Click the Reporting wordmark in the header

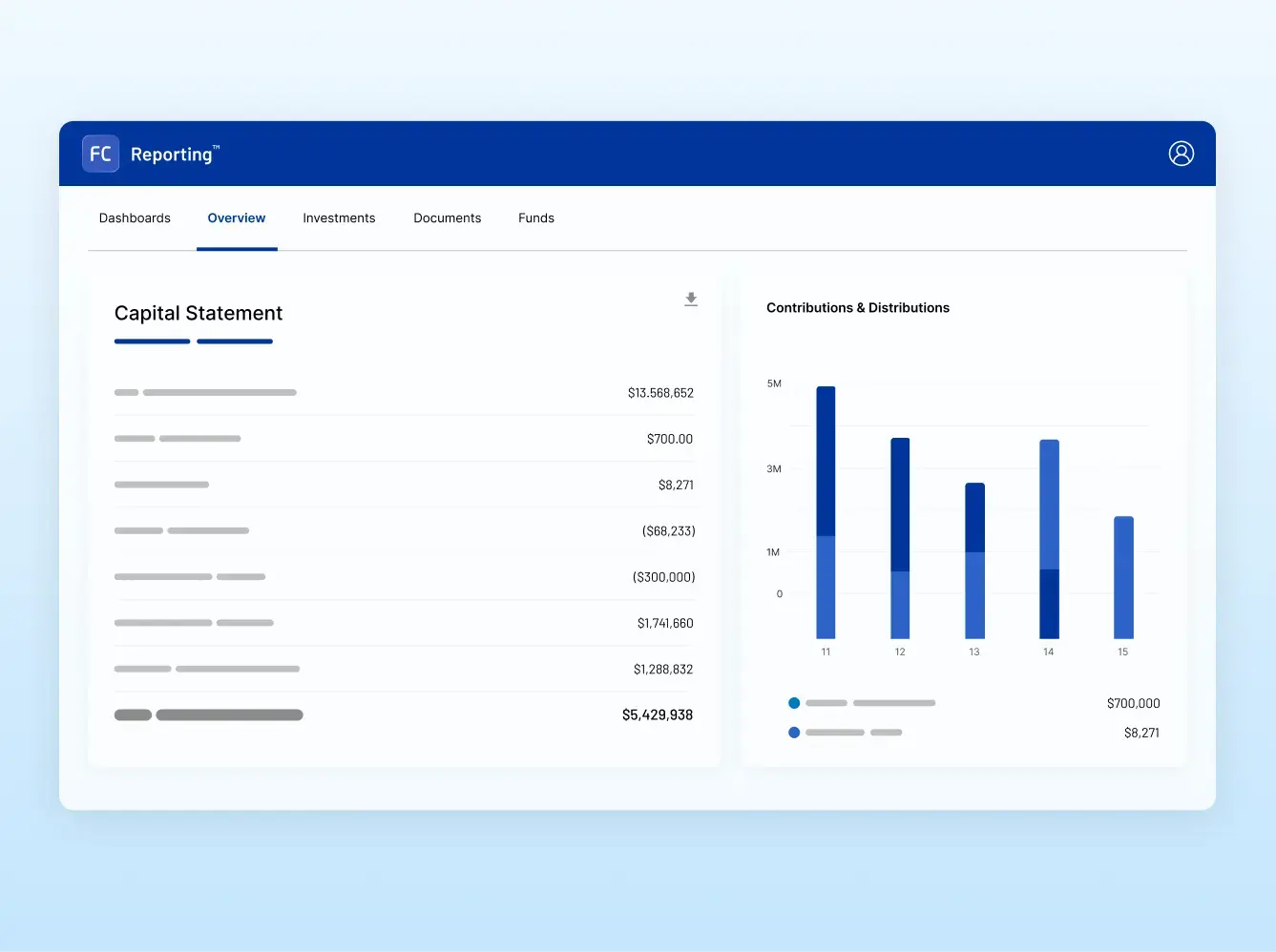click(174, 154)
